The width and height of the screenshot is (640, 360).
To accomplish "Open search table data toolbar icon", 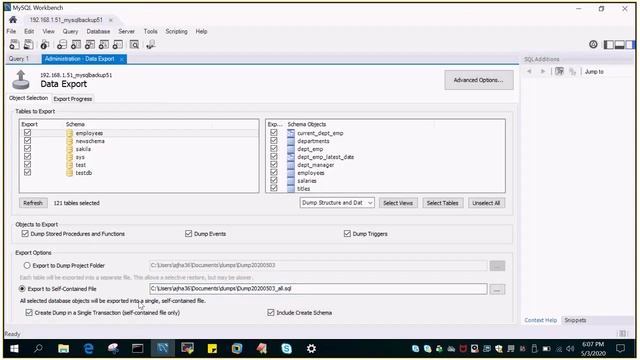I will pyautogui.click(x=134, y=44).
